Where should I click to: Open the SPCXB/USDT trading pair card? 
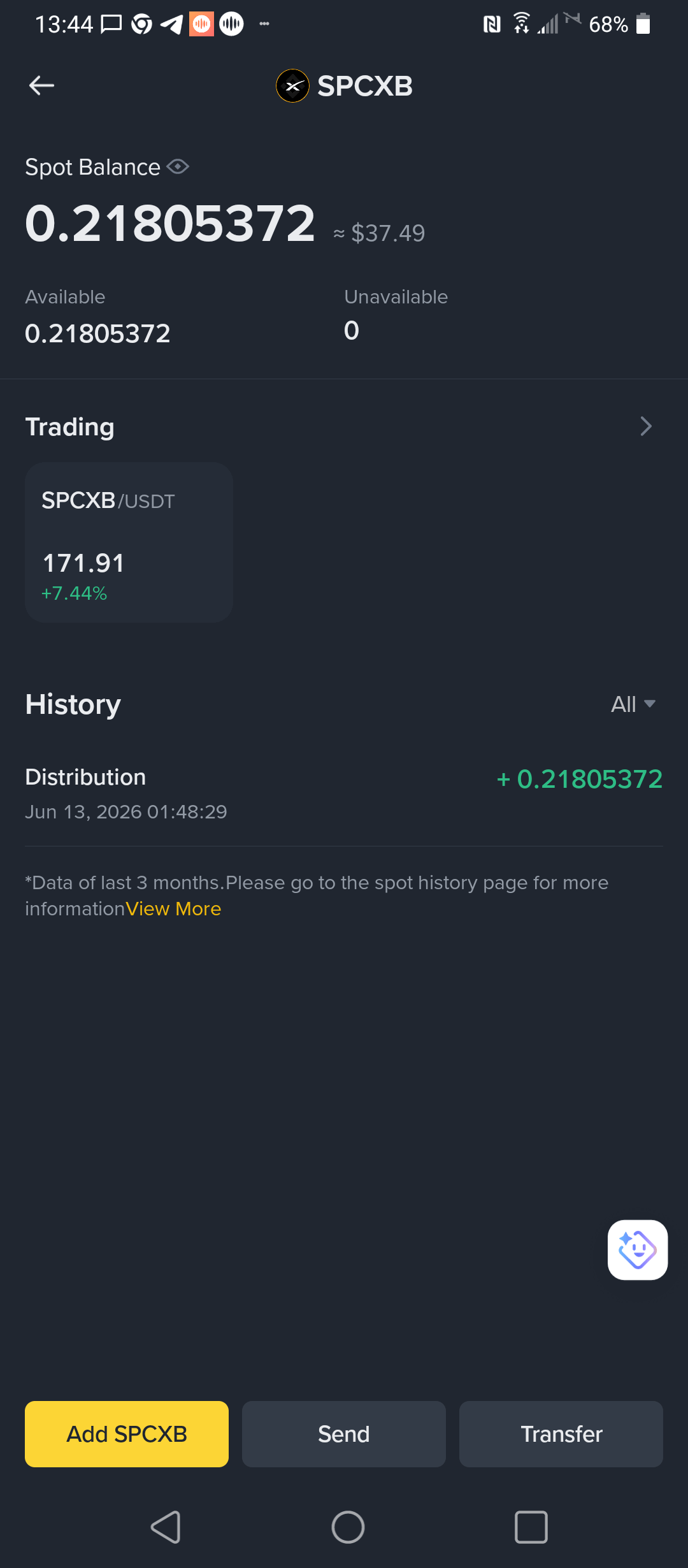pos(129,542)
